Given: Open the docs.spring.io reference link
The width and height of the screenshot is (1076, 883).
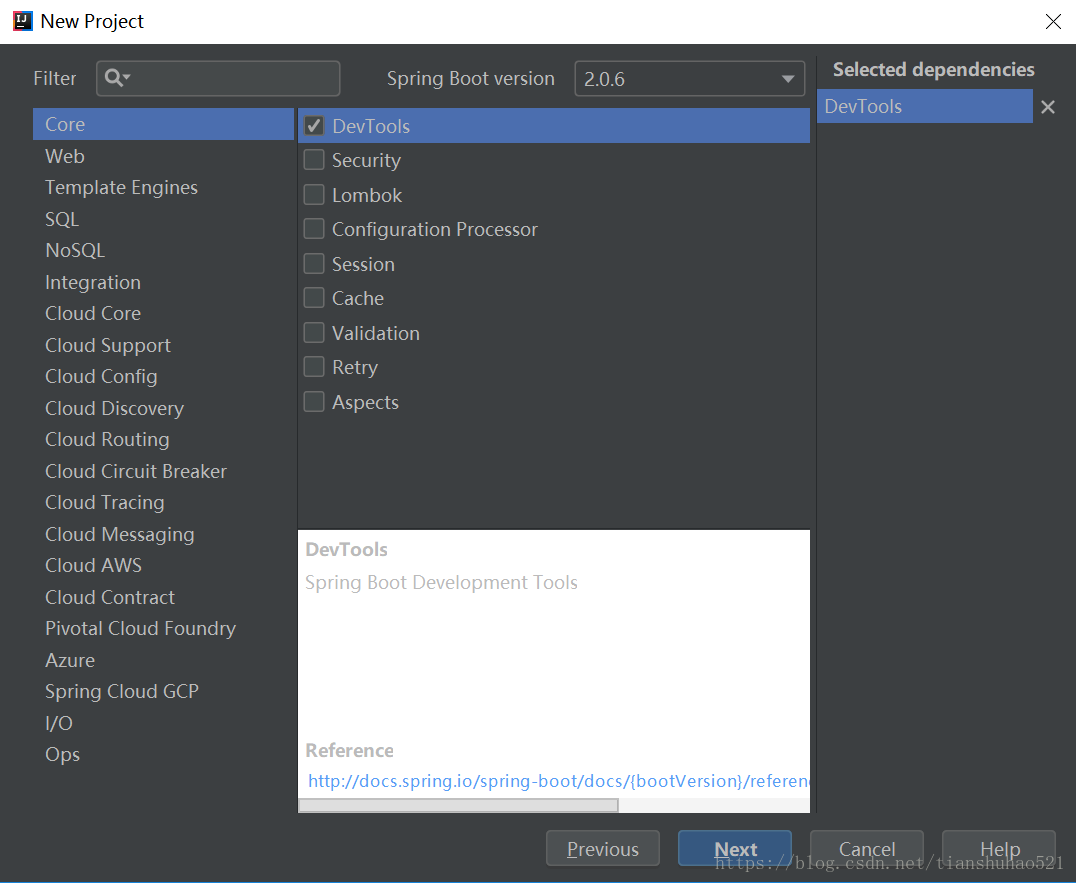Looking at the screenshot, I should click(559, 781).
